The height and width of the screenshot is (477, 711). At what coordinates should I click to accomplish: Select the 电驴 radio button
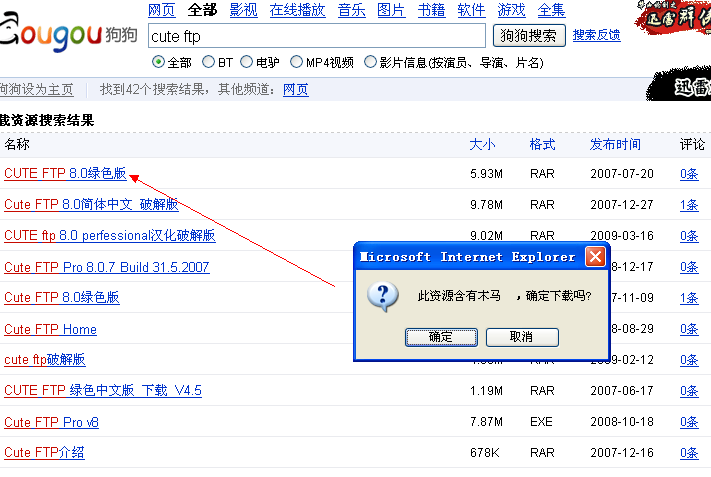246,62
